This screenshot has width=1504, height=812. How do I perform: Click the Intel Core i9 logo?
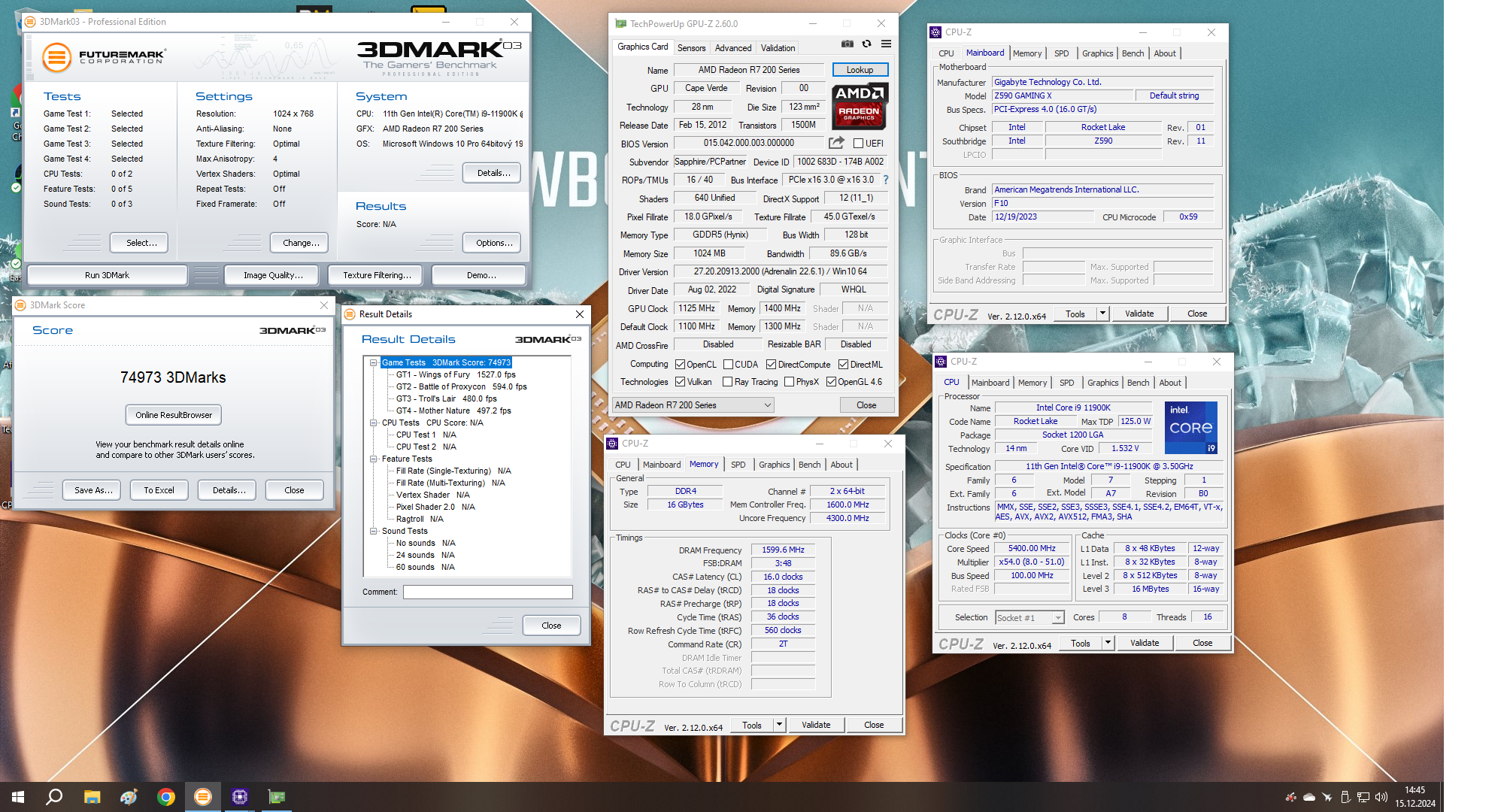(1191, 428)
